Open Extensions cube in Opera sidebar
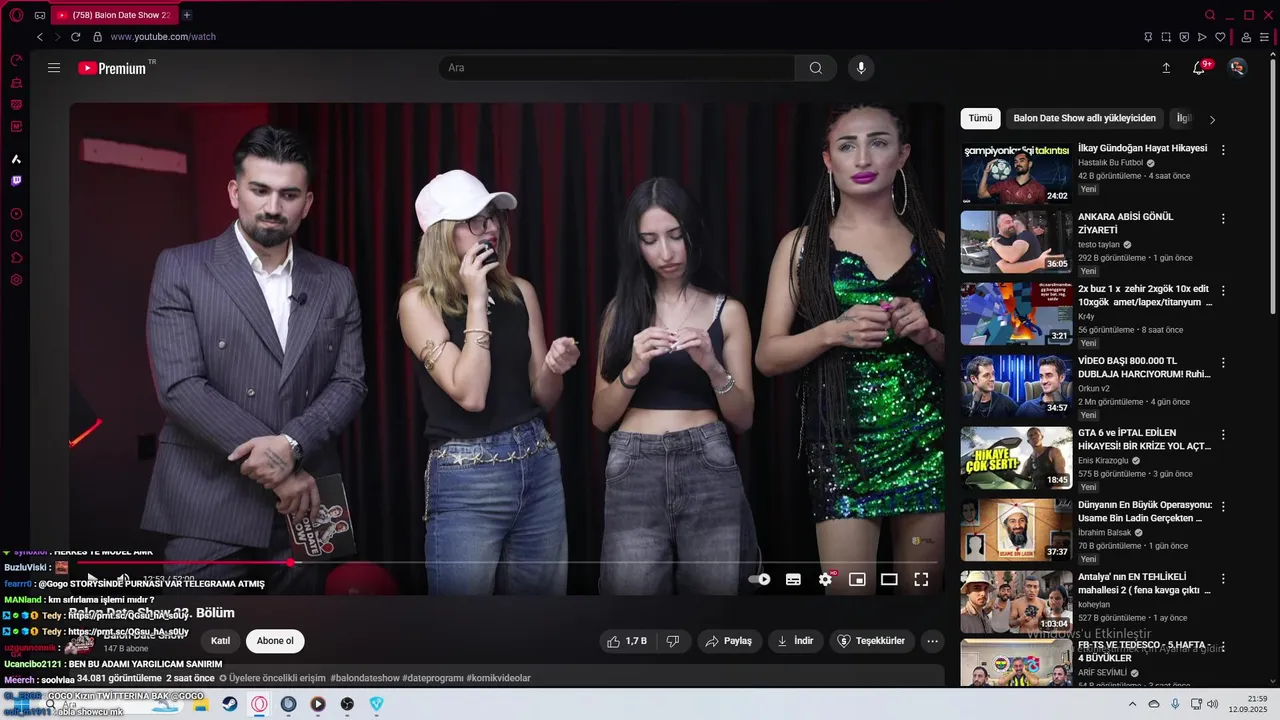 pos(16,258)
